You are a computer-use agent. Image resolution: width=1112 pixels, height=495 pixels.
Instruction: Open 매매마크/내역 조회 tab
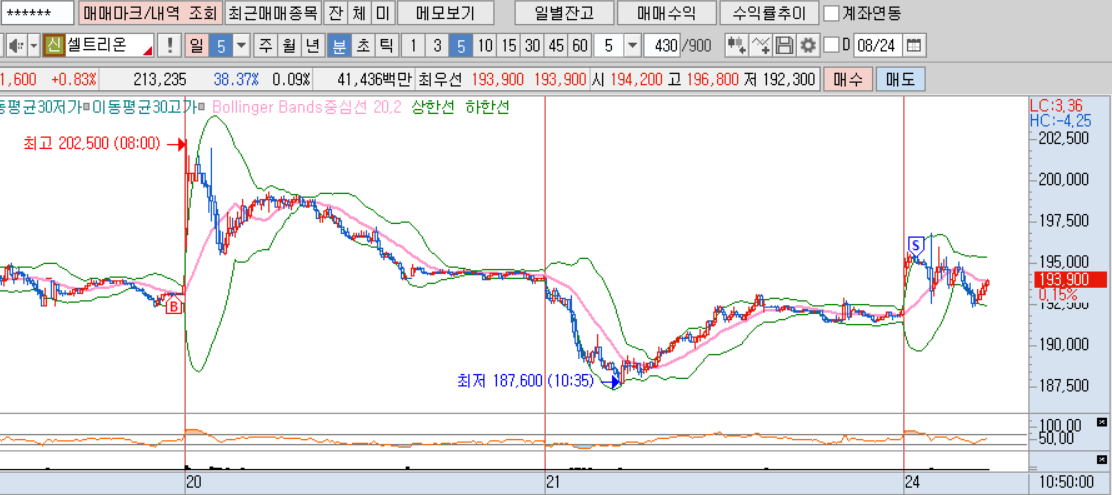pyautogui.click(x=151, y=13)
